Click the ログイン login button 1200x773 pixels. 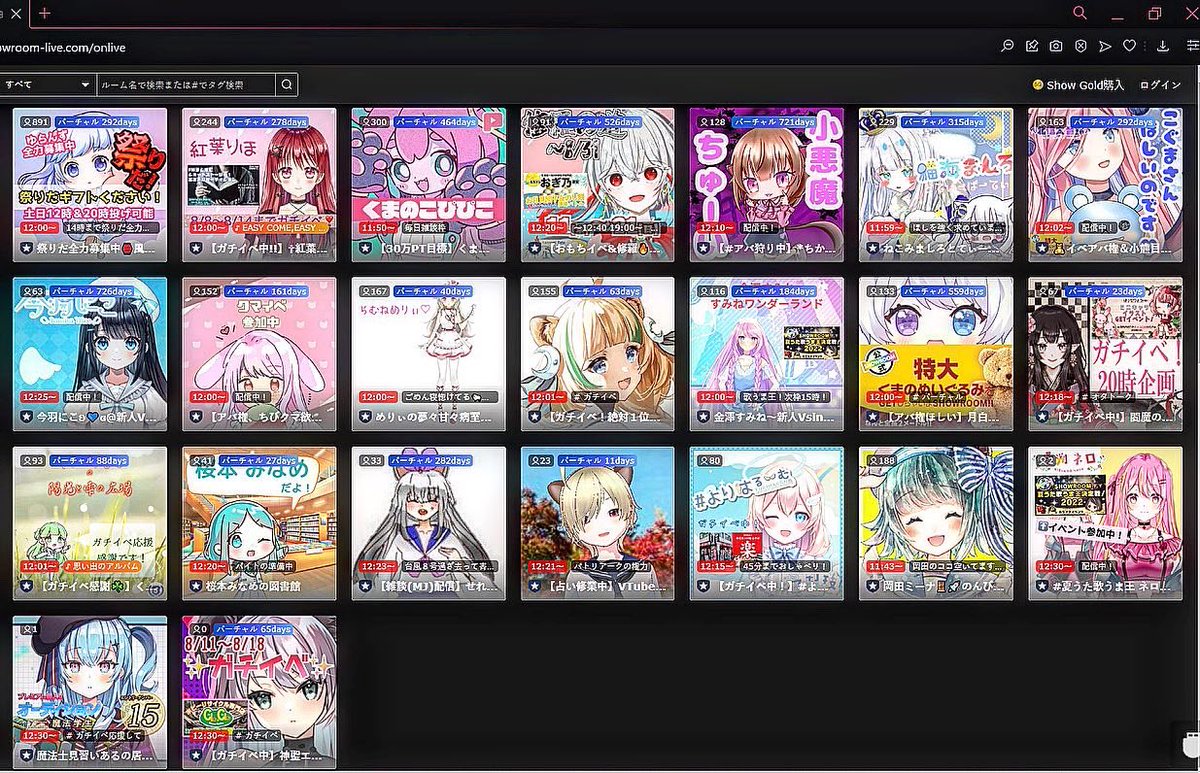1160,85
